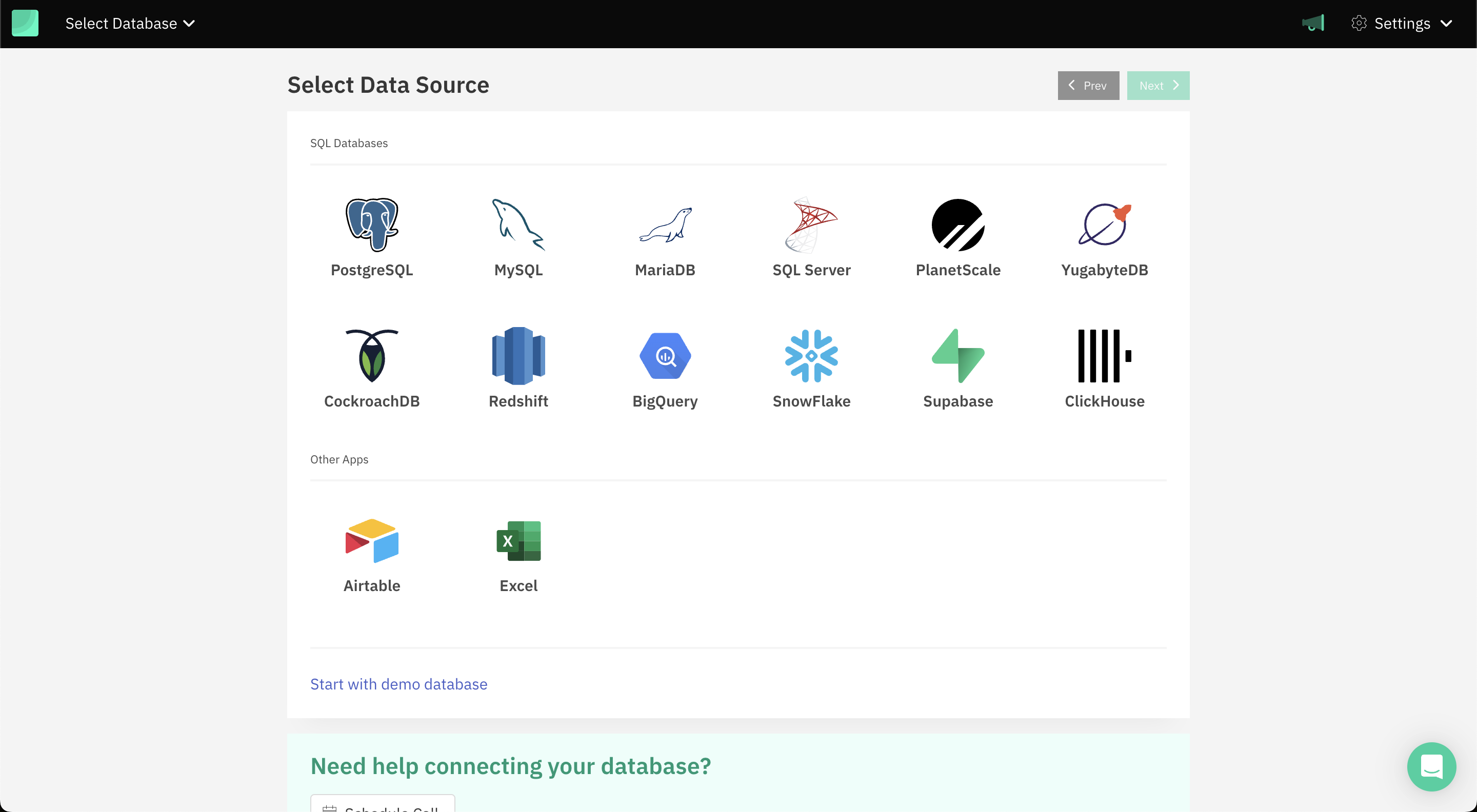The height and width of the screenshot is (812, 1477).
Task: Click the Other Apps section heading
Action: 339,460
